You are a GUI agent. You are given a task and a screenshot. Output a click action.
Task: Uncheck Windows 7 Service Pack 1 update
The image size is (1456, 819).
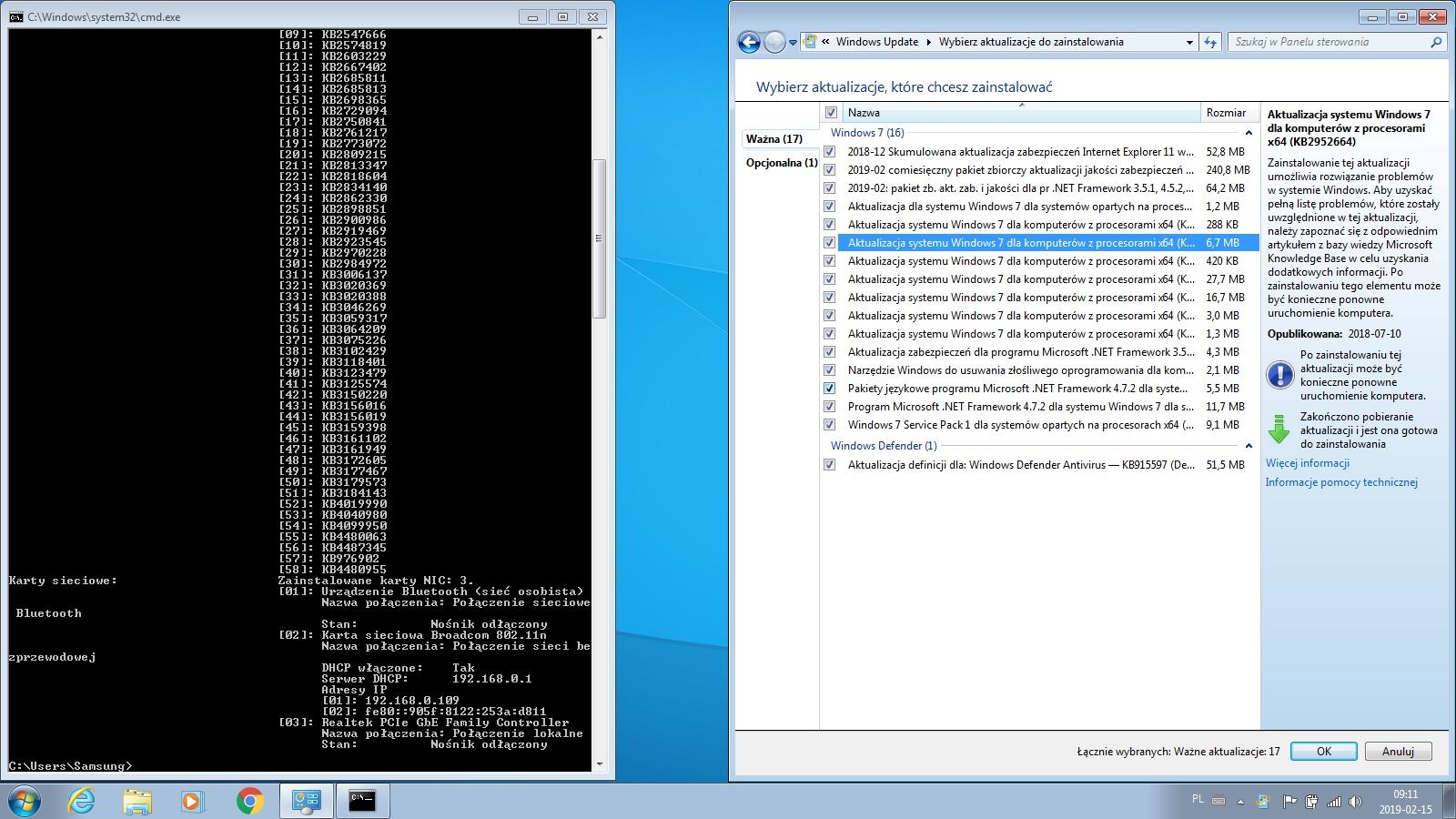coord(829,425)
